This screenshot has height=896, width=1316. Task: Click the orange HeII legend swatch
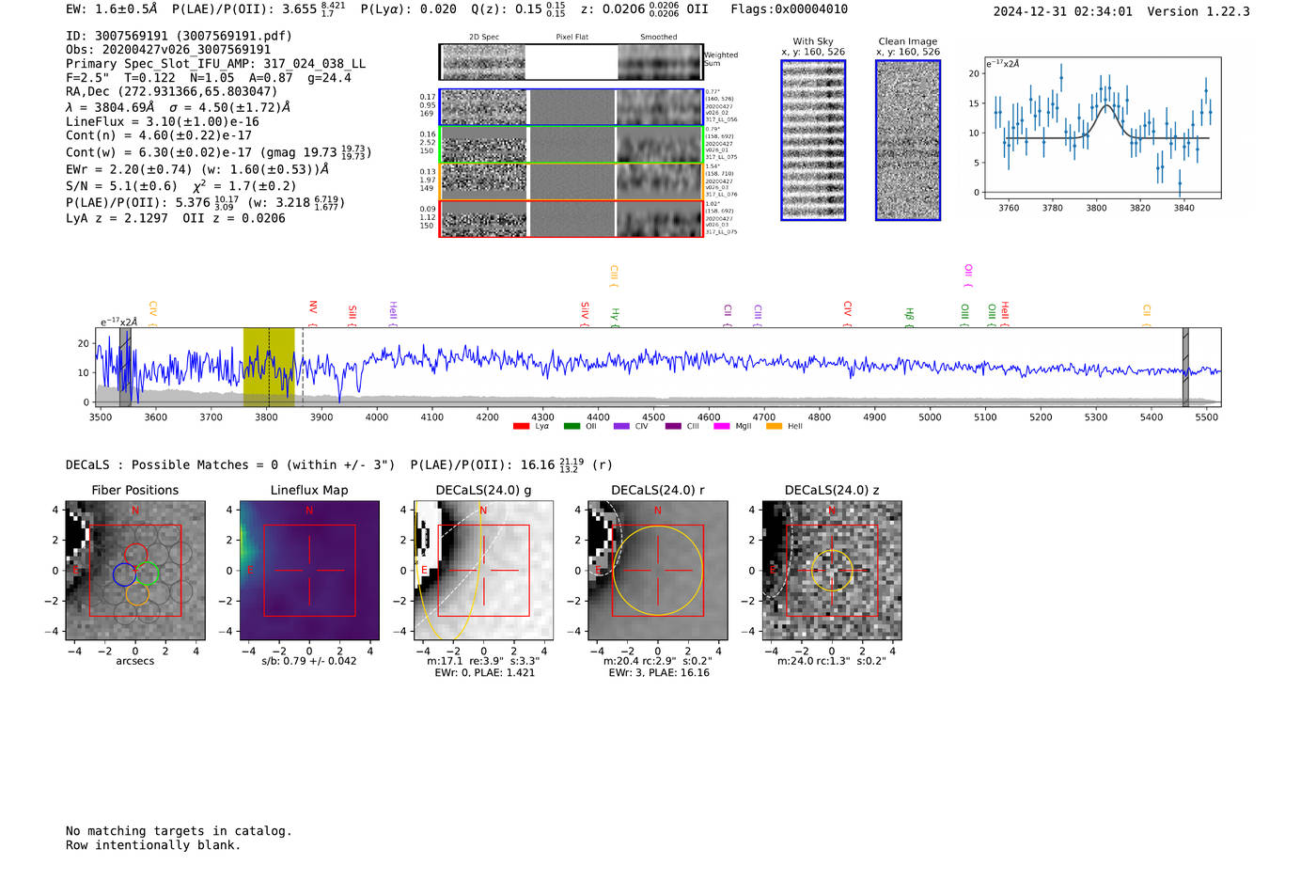tap(774, 427)
